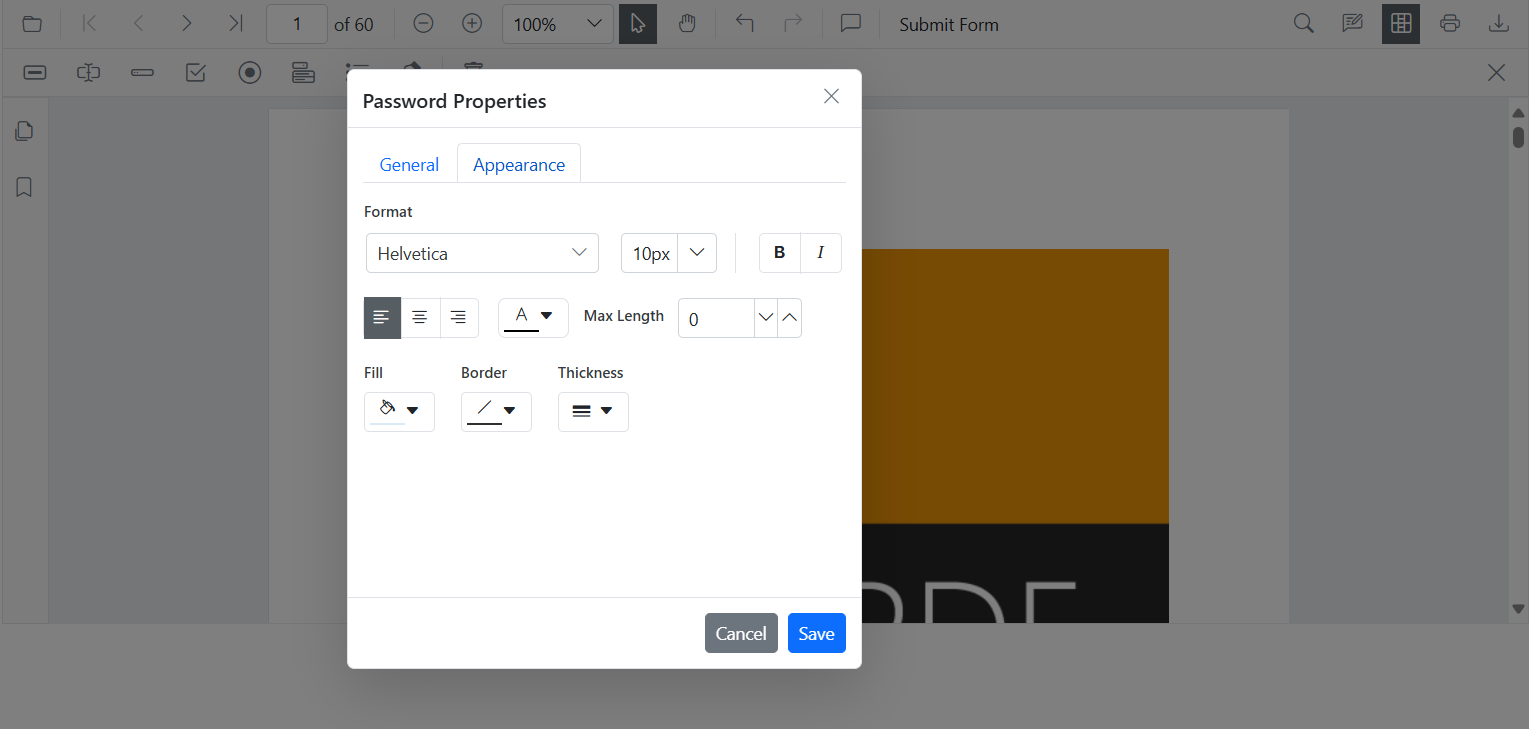Click scrollbar down arrow
The height and width of the screenshot is (729, 1529).
coord(1519,608)
